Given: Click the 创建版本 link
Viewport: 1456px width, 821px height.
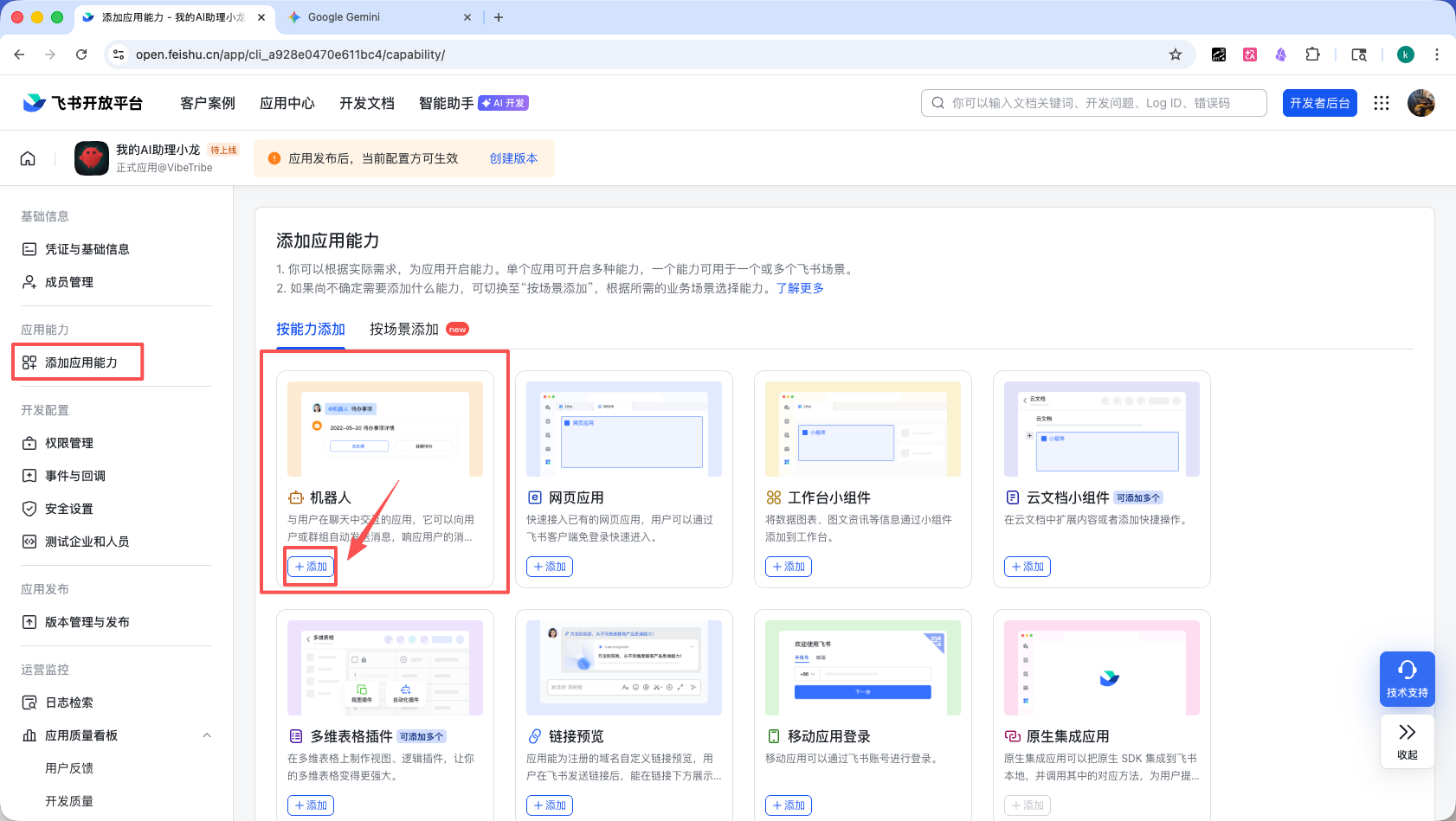Looking at the screenshot, I should tap(513, 158).
